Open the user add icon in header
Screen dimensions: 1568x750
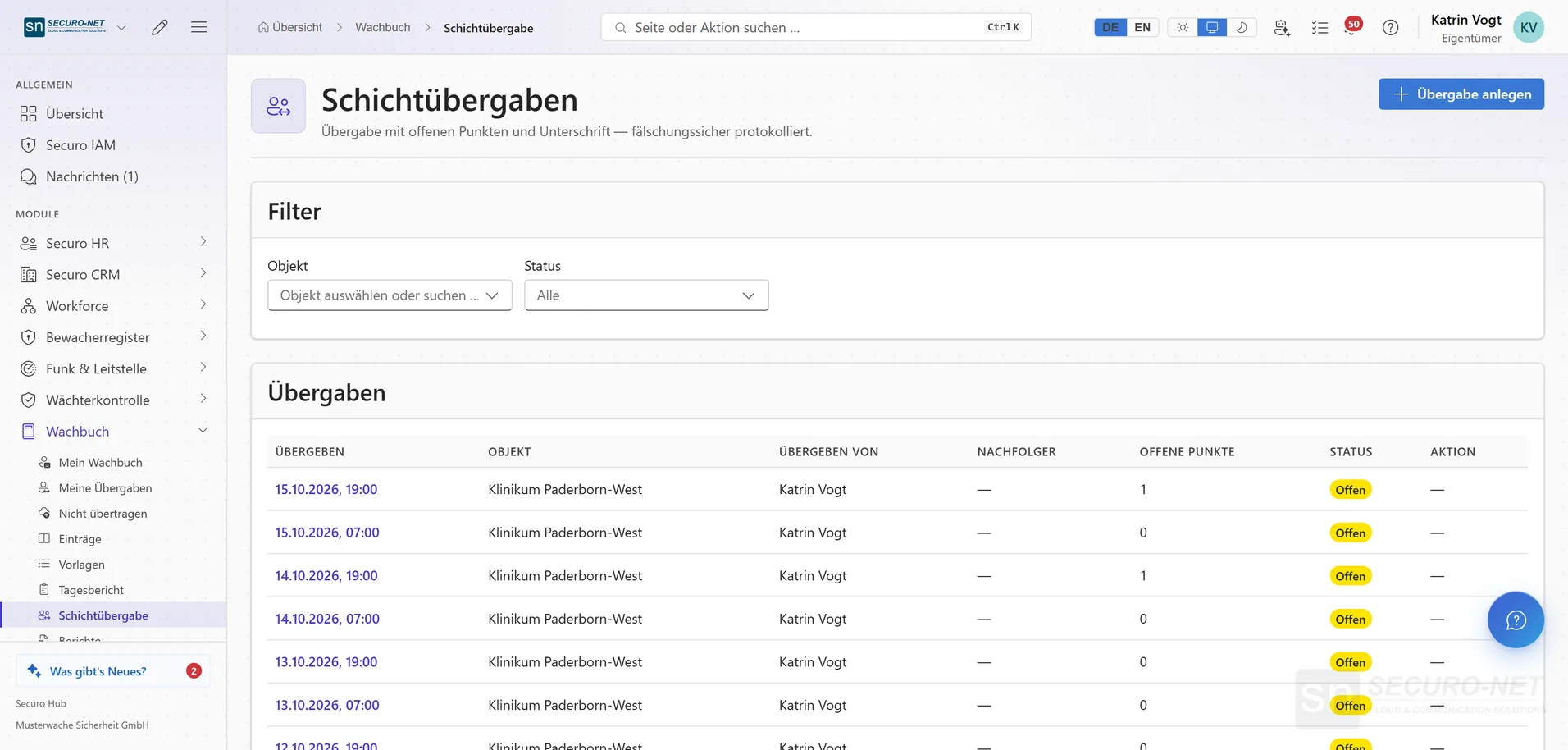tap(1282, 28)
